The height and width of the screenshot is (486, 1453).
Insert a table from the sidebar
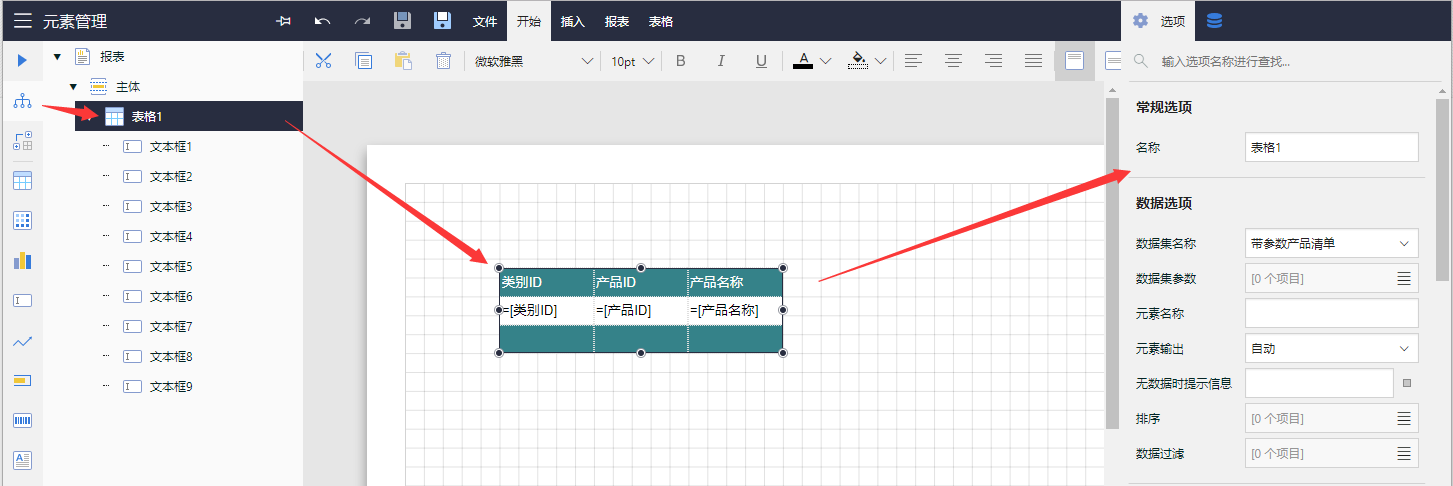click(22, 181)
